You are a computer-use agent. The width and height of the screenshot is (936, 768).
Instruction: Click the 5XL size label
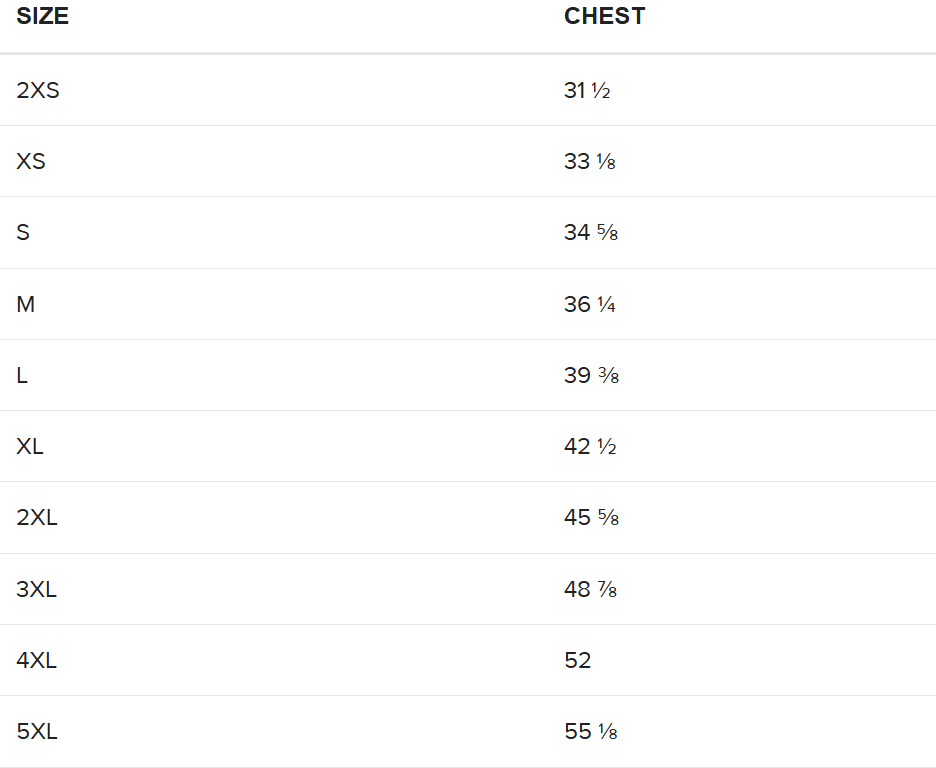click(x=37, y=732)
